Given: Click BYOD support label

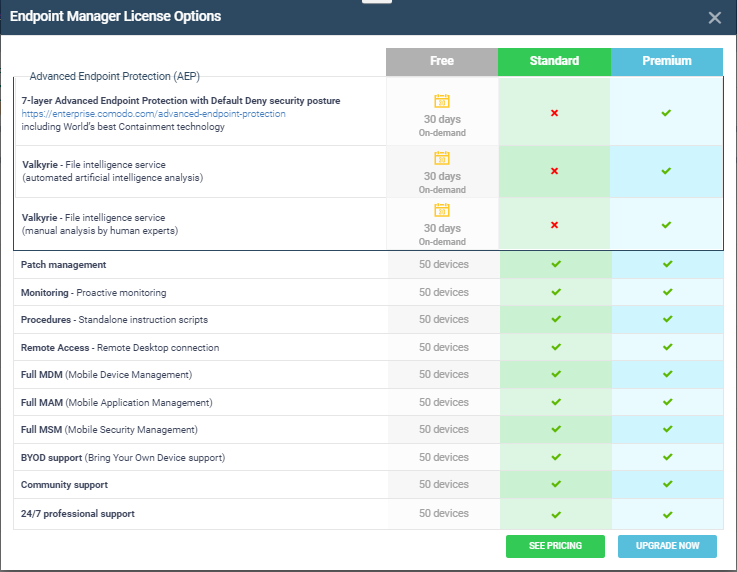Looking at the screenshot, I should pyautogui.click(x=123, y=458).
